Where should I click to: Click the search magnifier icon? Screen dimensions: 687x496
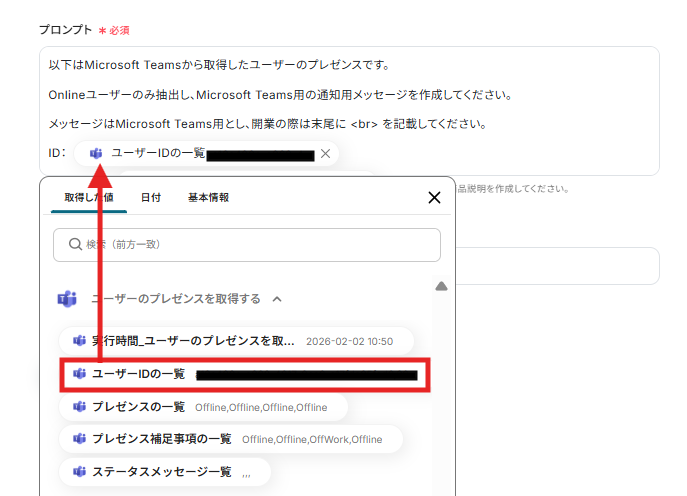[x=75, y=244]
